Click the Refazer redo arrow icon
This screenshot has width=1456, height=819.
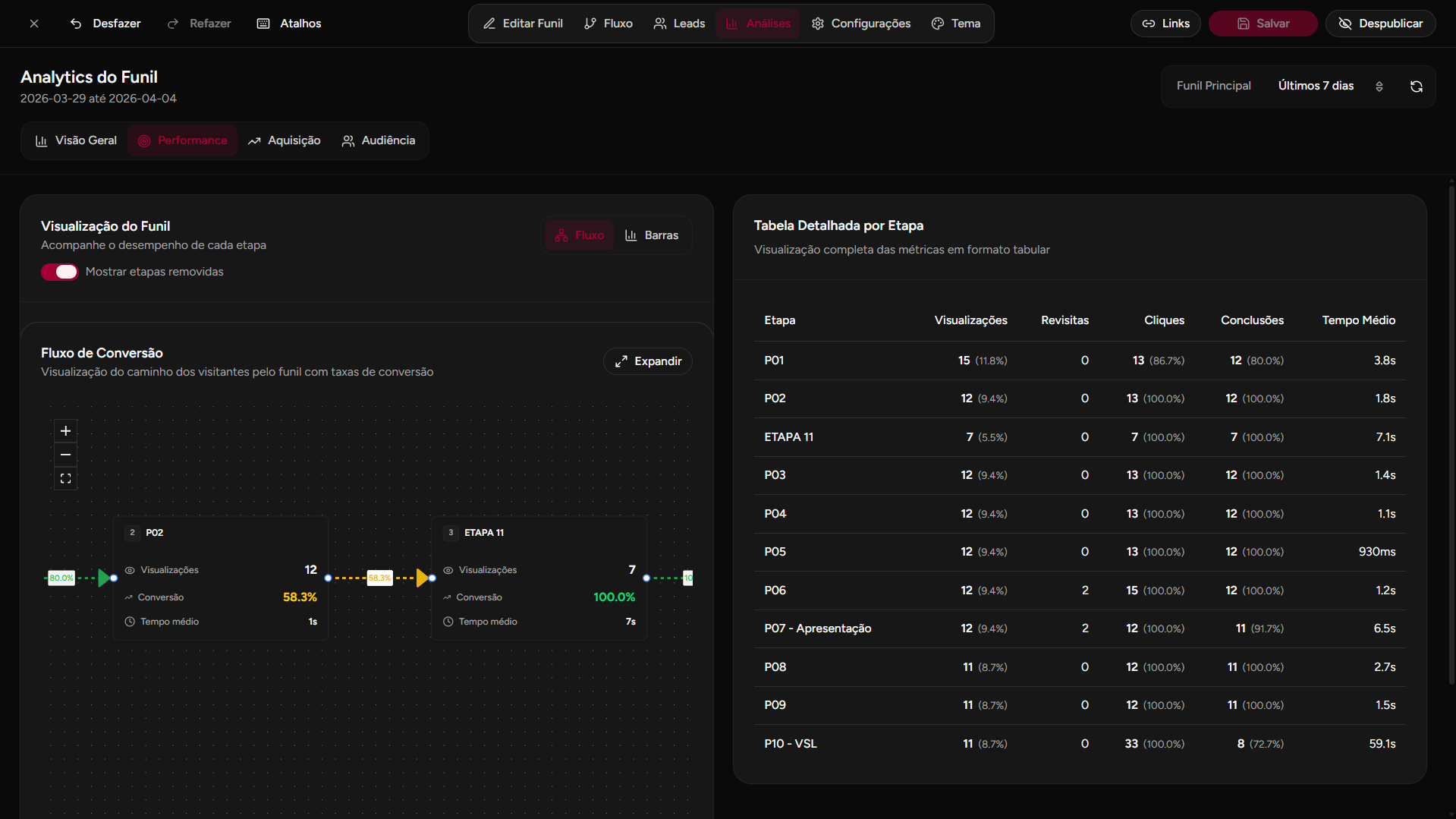tap(173, 24)
